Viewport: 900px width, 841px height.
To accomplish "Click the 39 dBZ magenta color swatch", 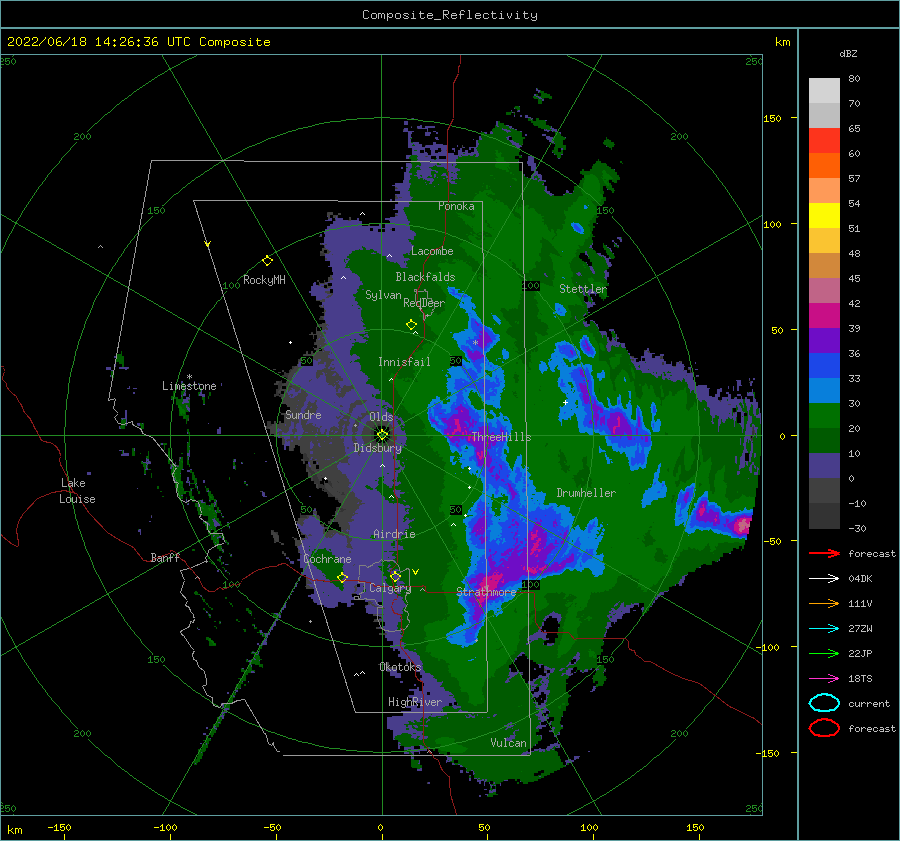I will 824,316.
